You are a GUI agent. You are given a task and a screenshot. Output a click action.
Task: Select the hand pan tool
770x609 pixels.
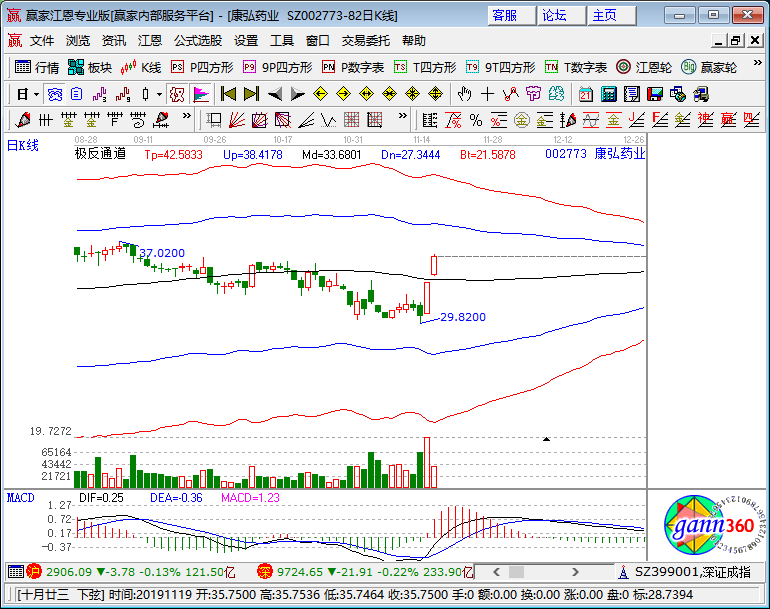point(464,94)
